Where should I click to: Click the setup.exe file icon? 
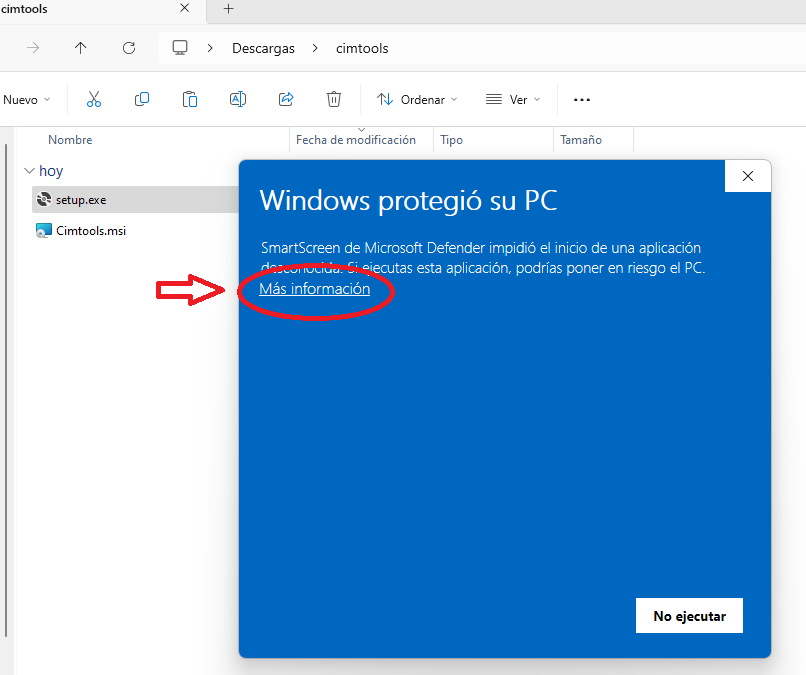(x=44, y=199)
